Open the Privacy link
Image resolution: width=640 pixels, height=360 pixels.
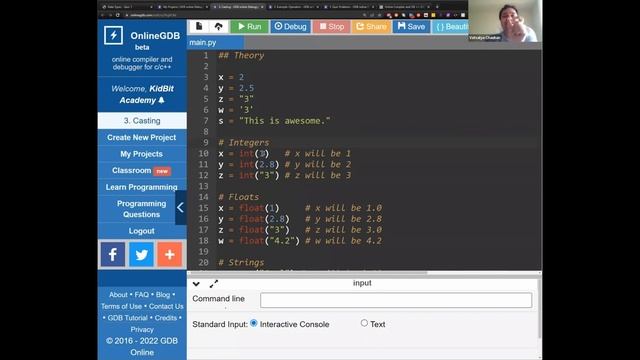coord(142,329)
